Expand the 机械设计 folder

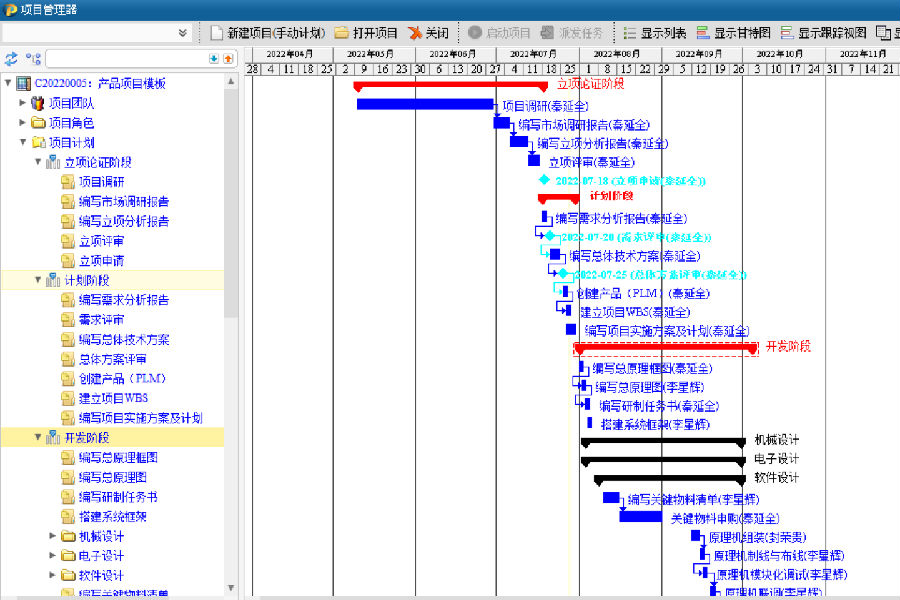[52, 536]
